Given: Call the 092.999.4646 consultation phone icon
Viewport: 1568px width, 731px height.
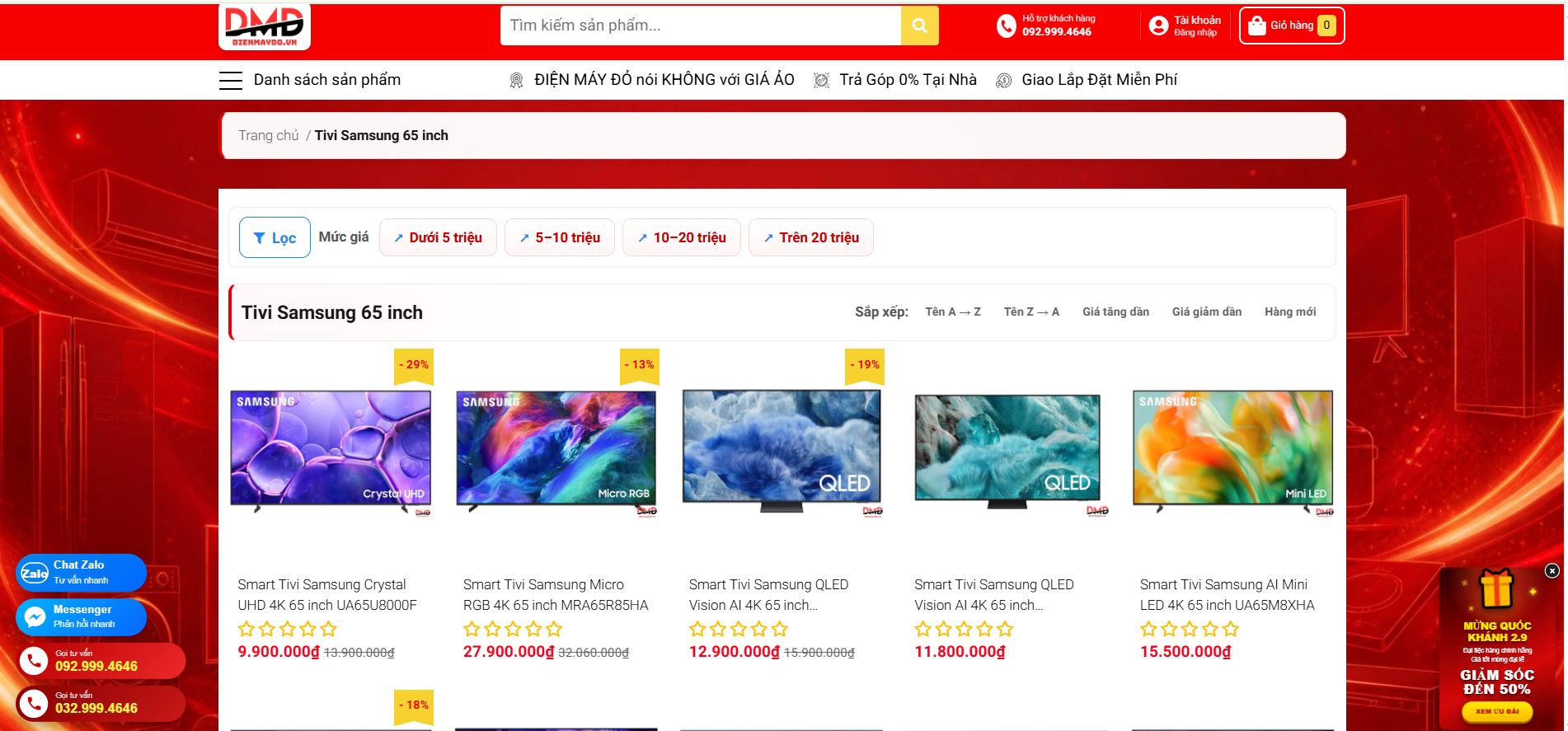Looking at the screenshot, I should tap(34, 660).
